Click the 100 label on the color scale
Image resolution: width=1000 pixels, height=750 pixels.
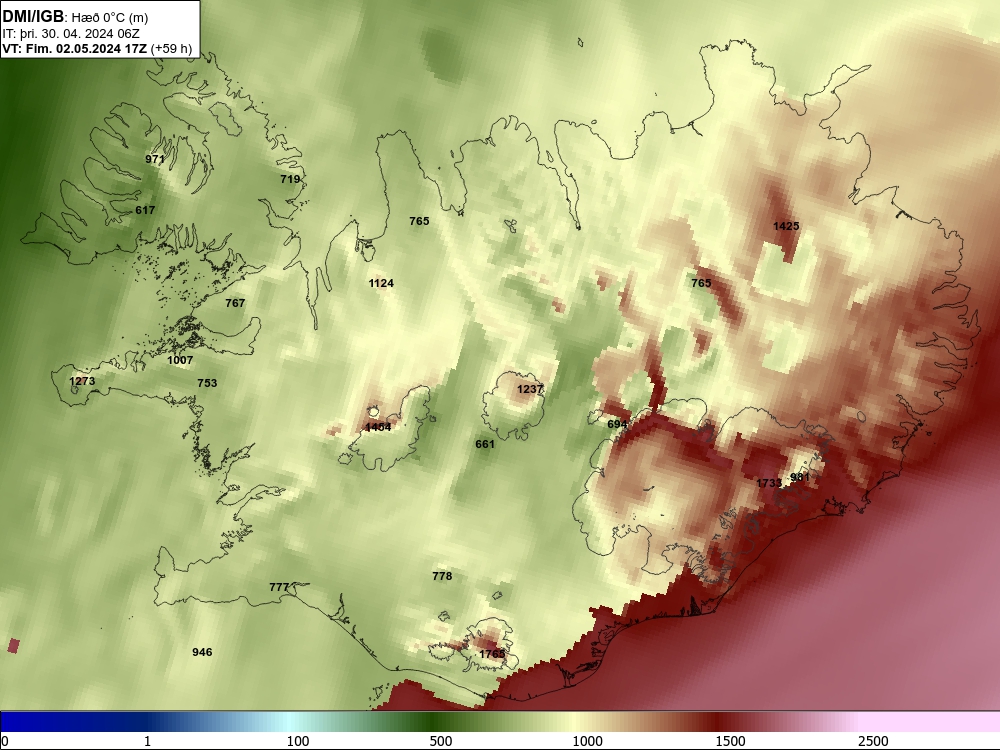click(x=298, y=741)
